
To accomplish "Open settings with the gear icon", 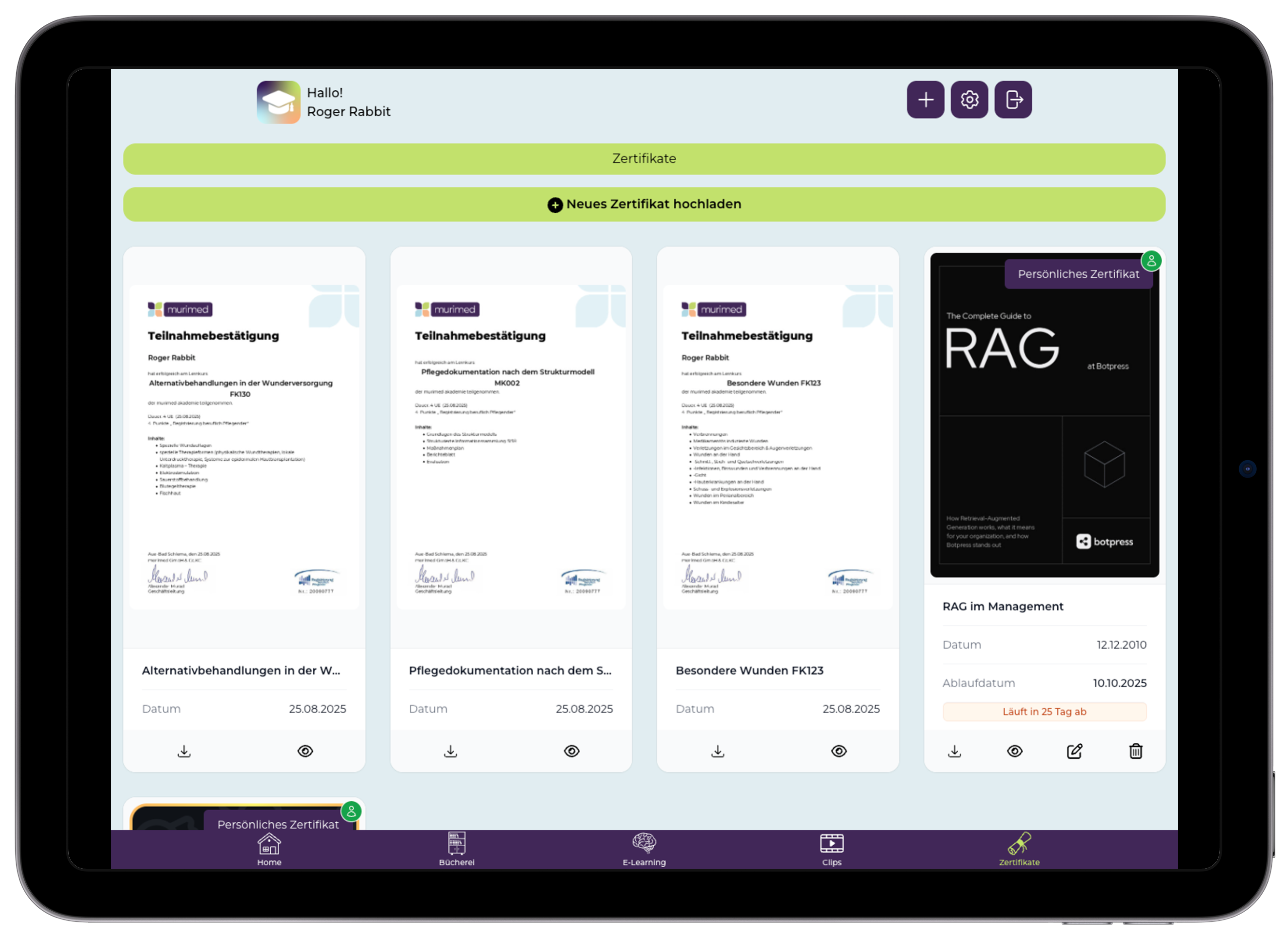I will coord(969,100).
